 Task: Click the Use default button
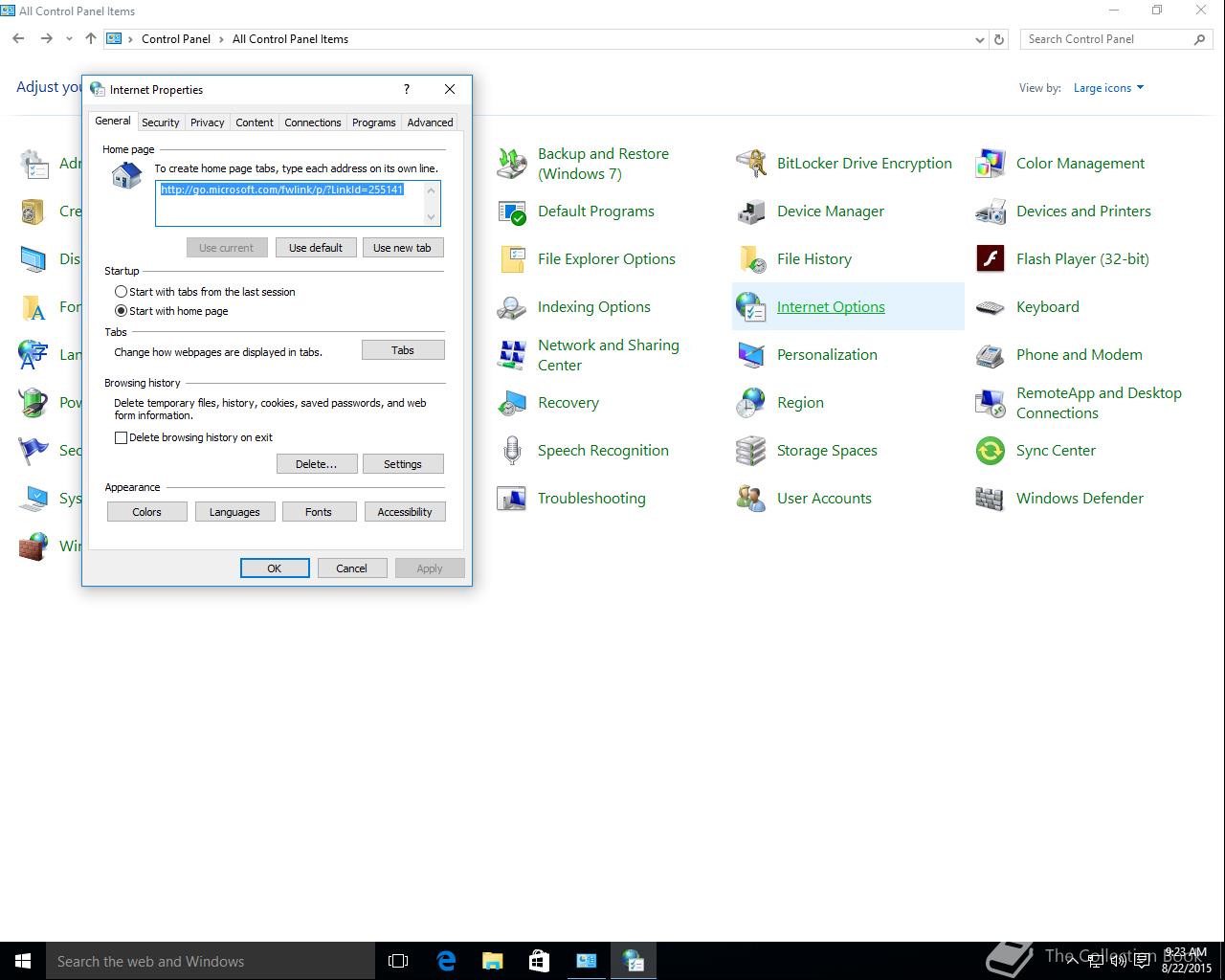coord(316,248)
